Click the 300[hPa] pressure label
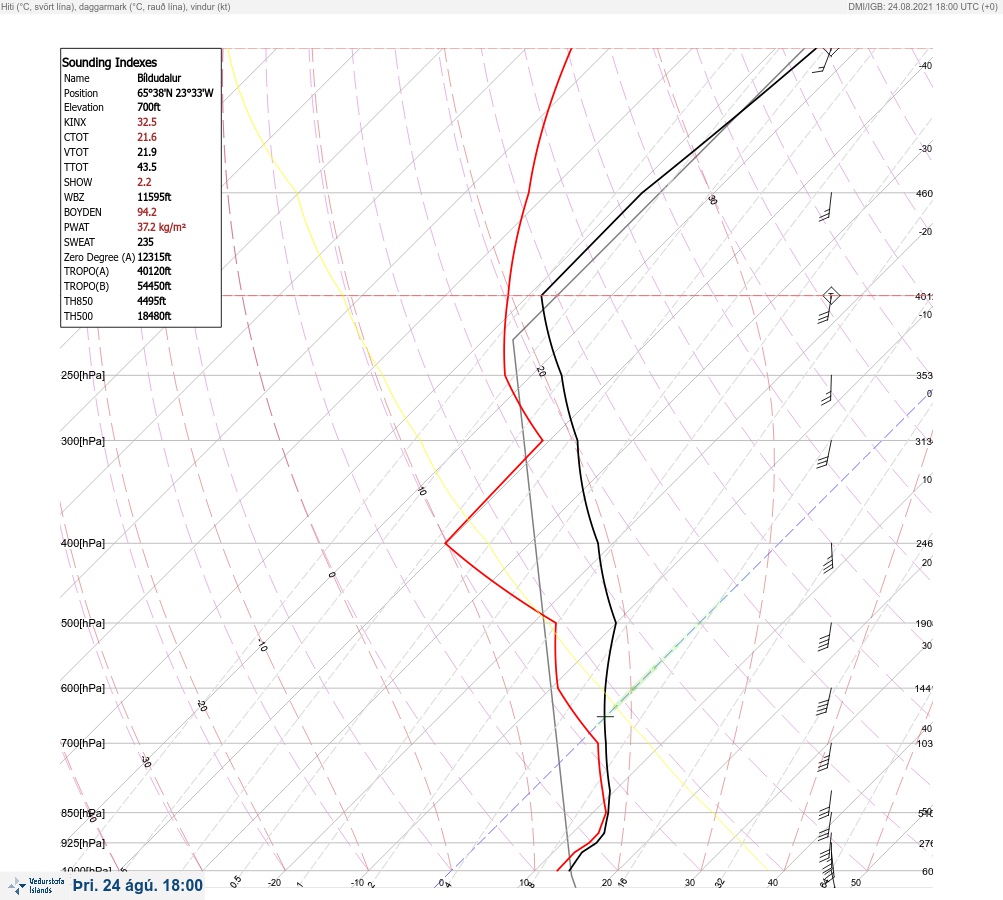 83,441
